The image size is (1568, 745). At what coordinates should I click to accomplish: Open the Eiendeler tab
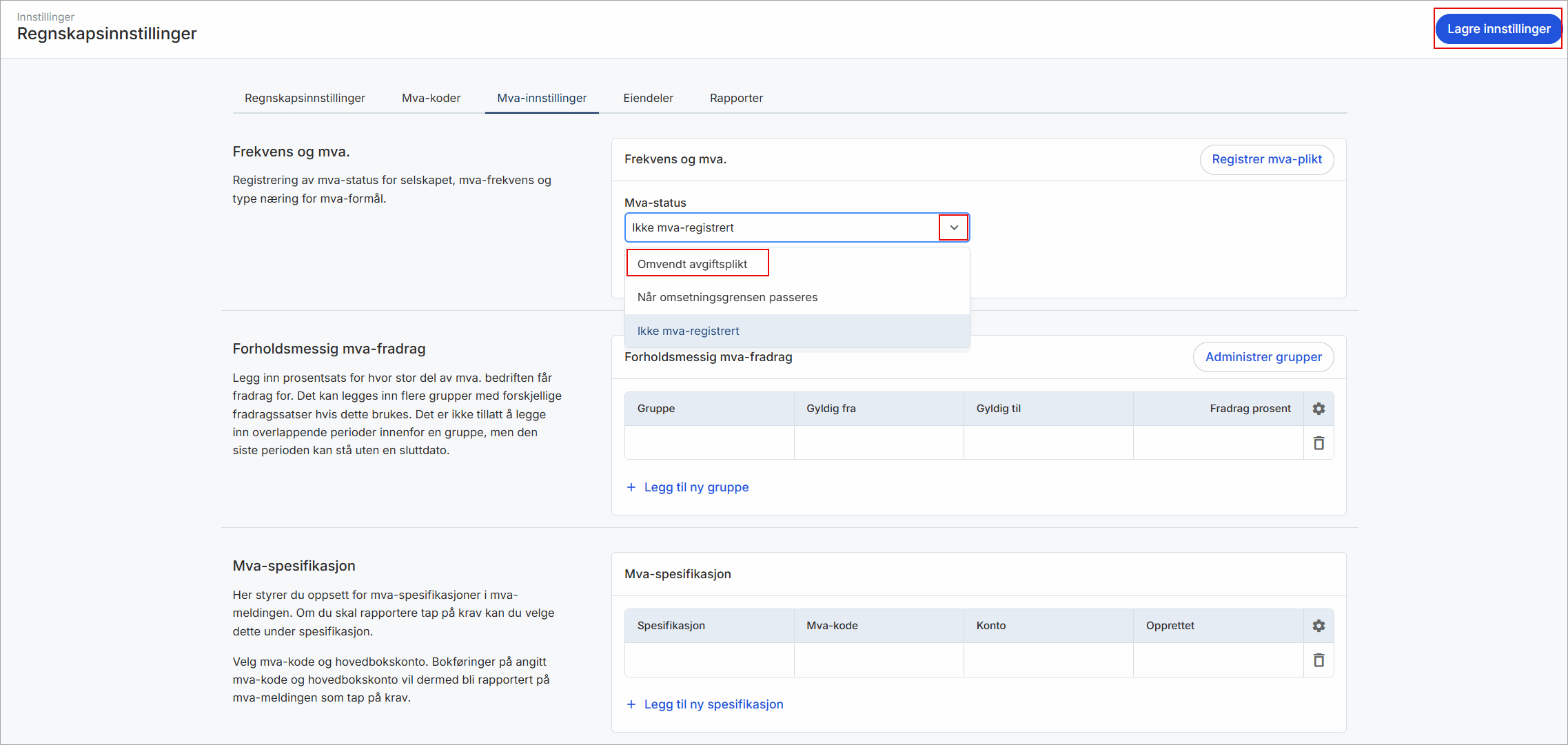(x=648, y=98)
